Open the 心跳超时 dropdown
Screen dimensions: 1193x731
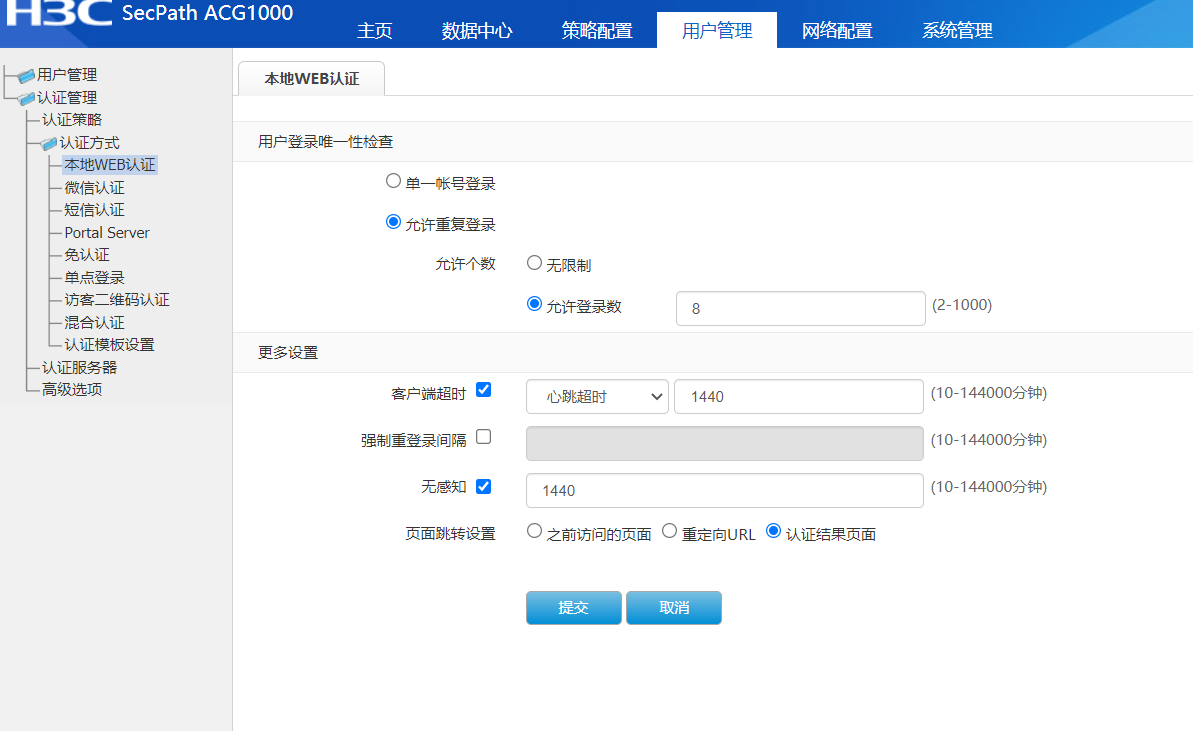[597, 397]
